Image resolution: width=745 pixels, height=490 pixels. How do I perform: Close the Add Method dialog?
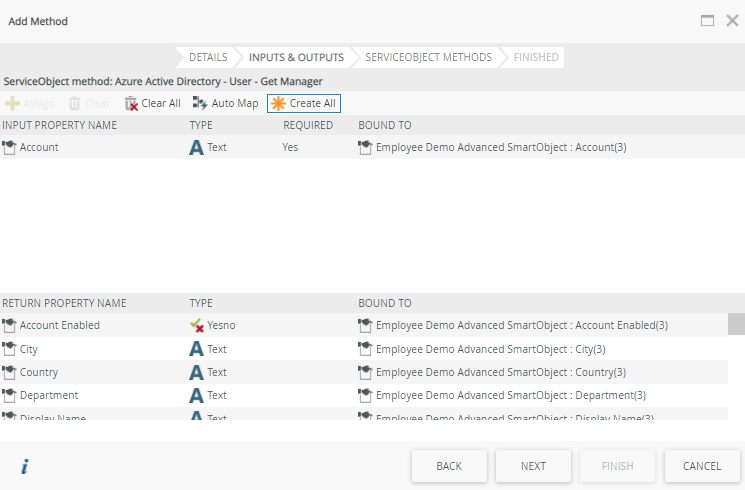(732, 21)
